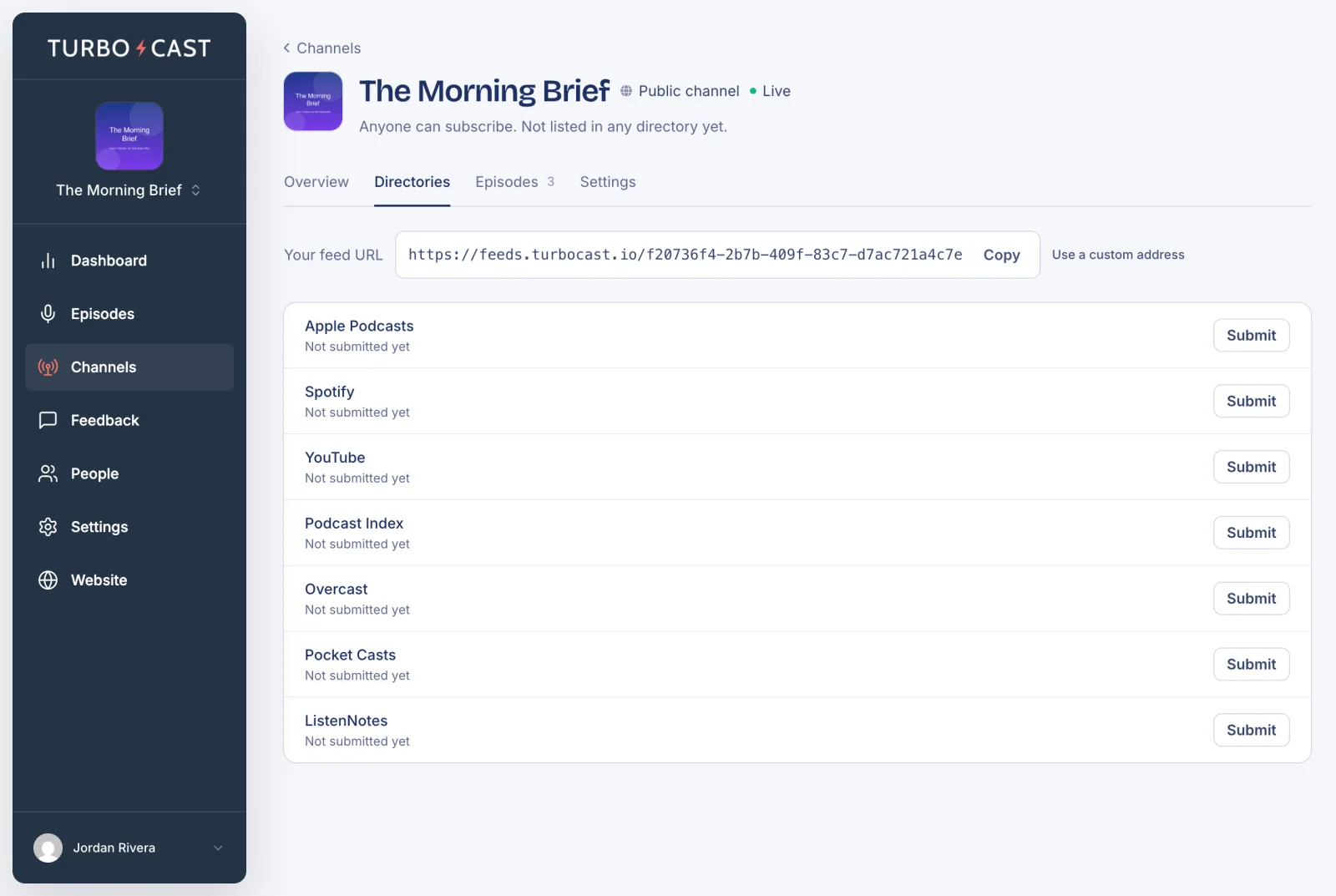Select the Directories tab
The height and width of the screenshot is (896, 1336).
412,182
